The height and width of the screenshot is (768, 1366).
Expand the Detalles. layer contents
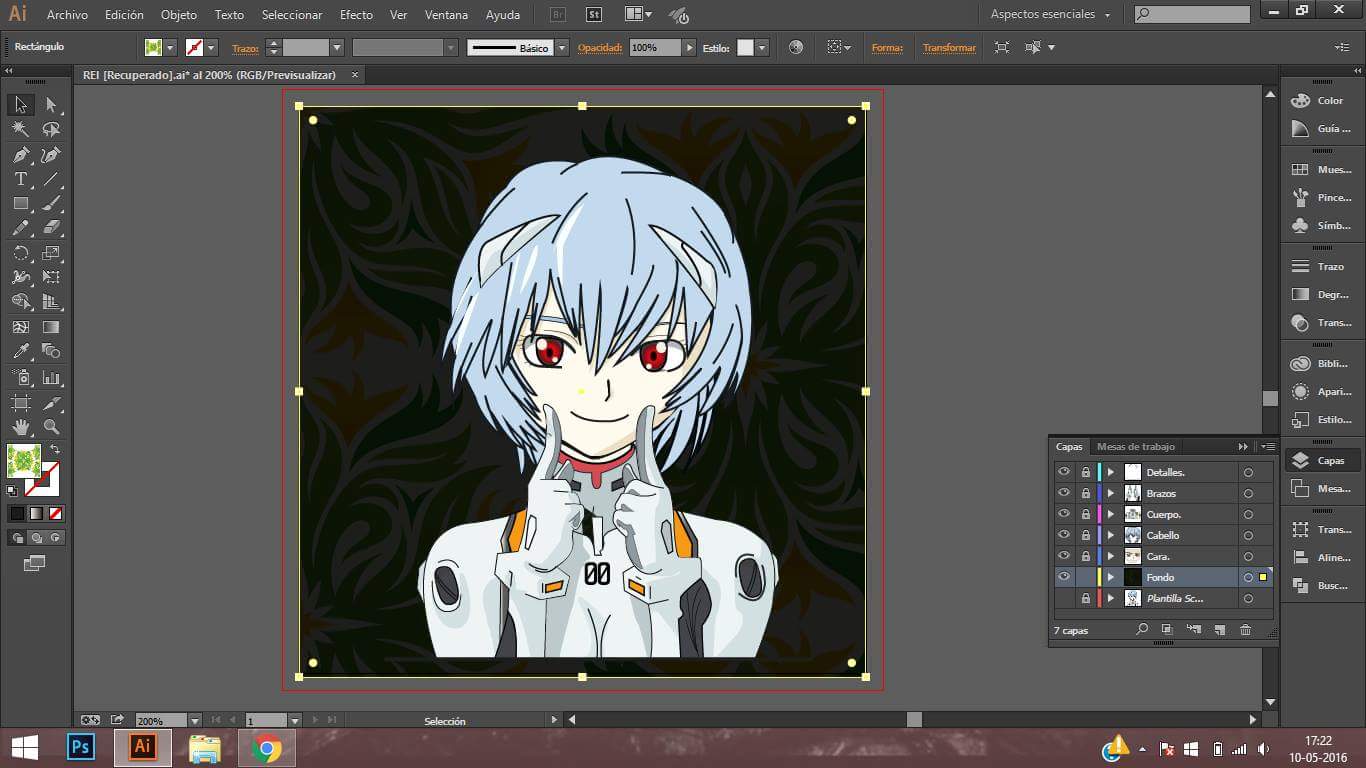pos(1110,472)
